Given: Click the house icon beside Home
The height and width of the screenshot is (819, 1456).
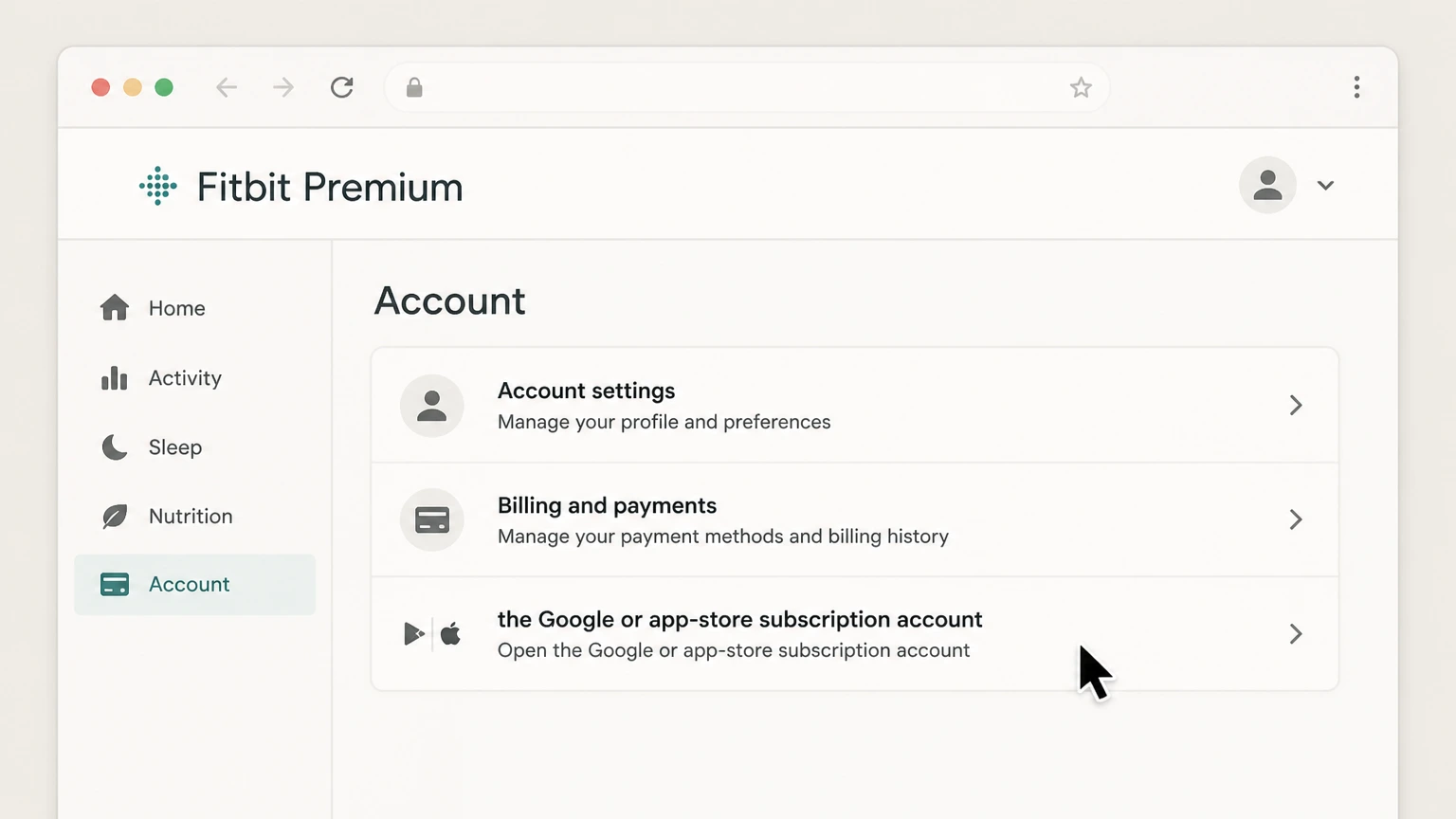Looking at the screenshot, I should (115, 307).
